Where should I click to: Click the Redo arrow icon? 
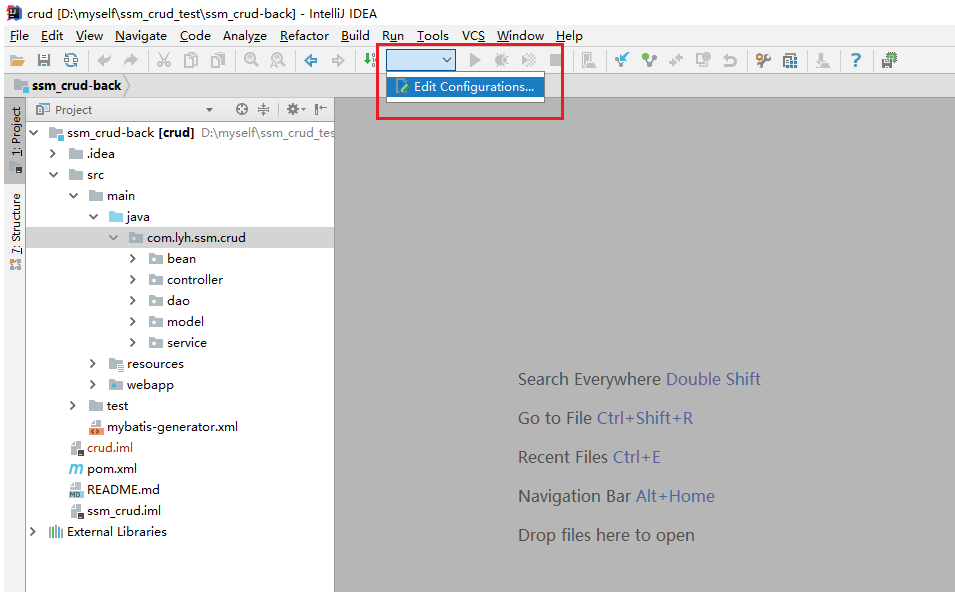[131, 60]
